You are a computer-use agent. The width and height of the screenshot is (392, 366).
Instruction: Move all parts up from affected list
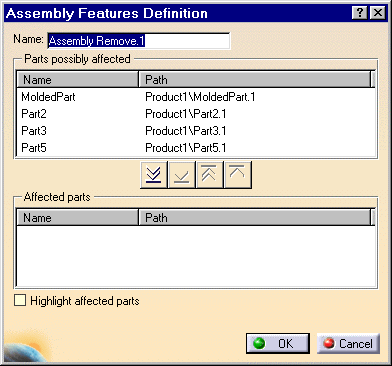coord(209,175)
